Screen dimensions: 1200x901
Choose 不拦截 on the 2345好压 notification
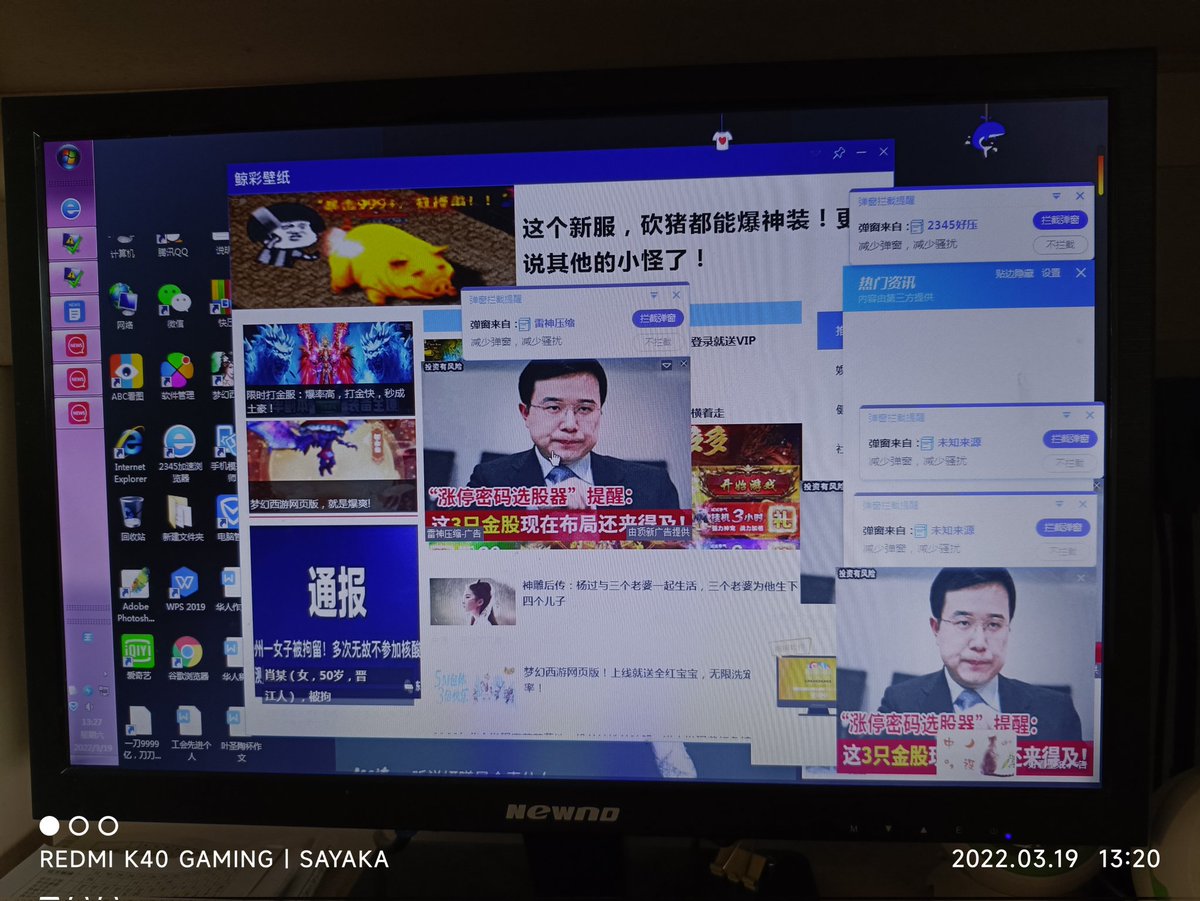1061,245
